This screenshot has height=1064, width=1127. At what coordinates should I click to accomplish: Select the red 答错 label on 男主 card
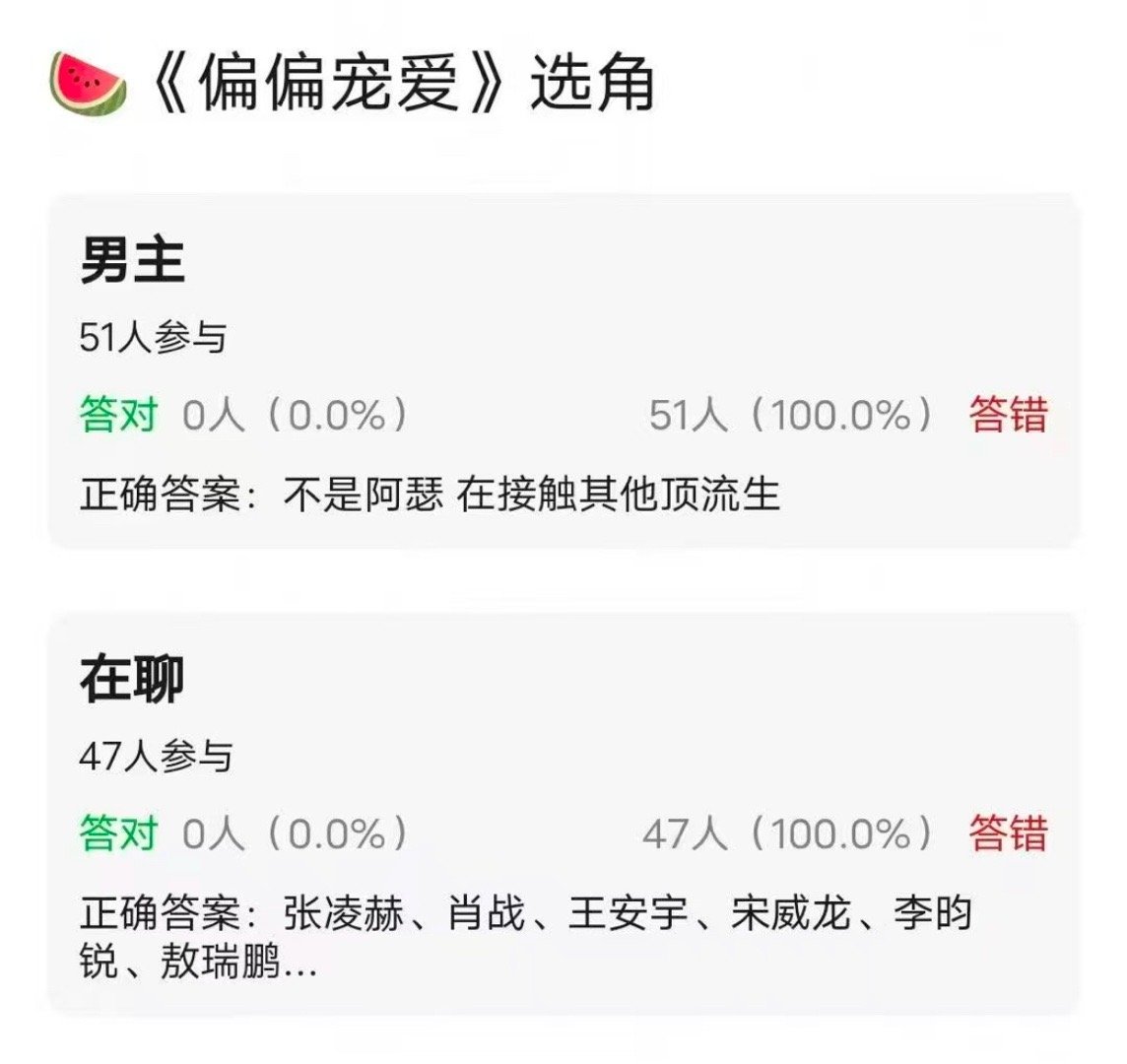(1010, 414)
